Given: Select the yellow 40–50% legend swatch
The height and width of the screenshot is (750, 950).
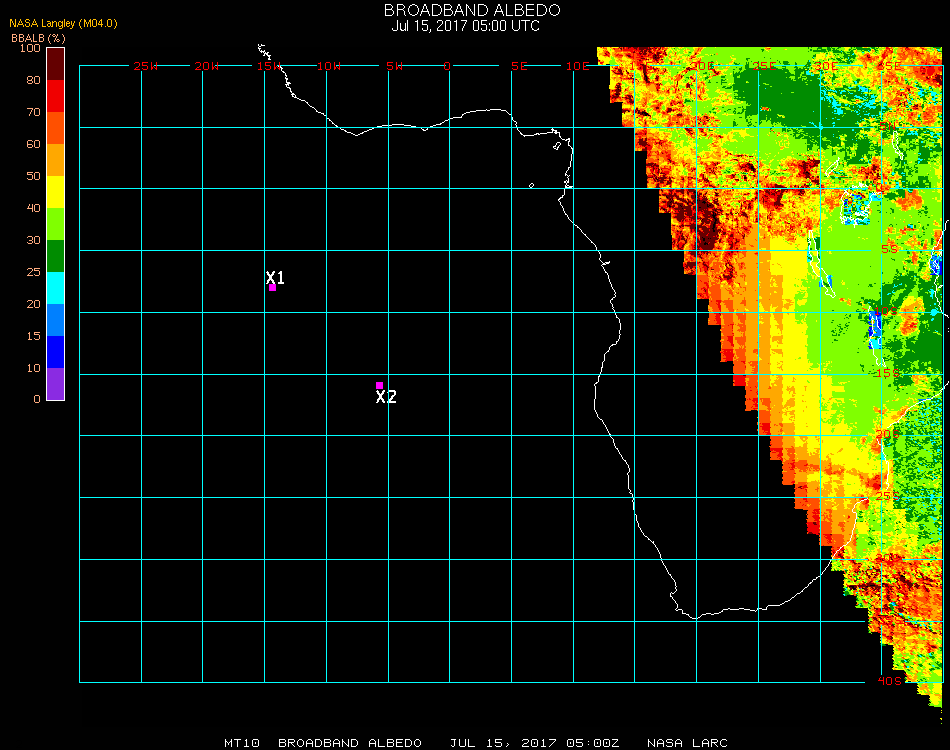Looking at the screenshot, I should [x=55, y=192].
